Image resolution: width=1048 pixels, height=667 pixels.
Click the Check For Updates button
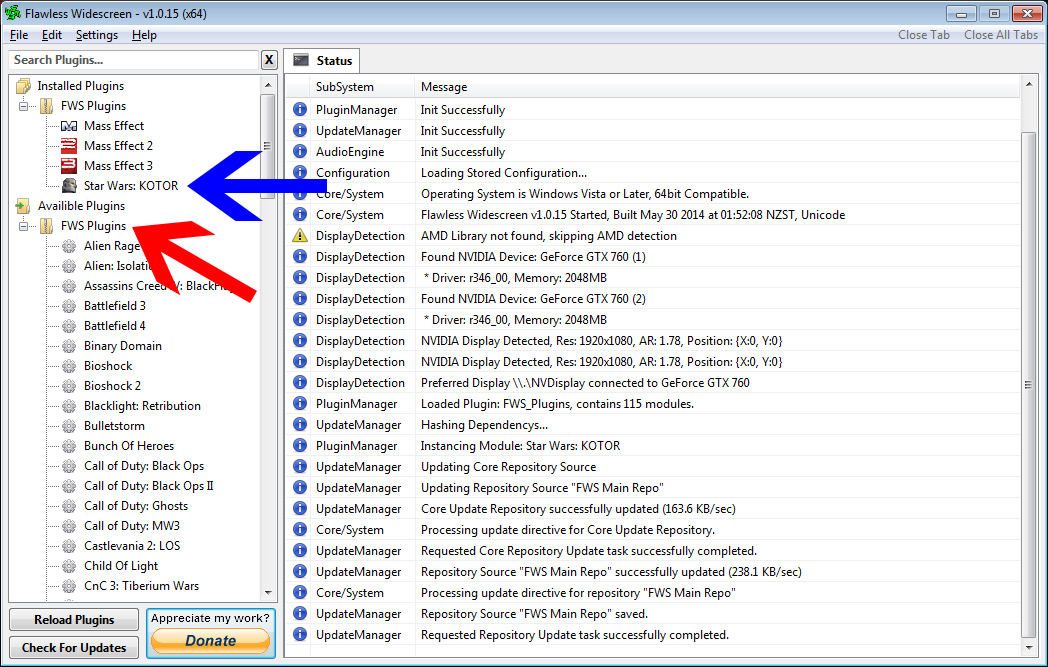click(74, 648)
